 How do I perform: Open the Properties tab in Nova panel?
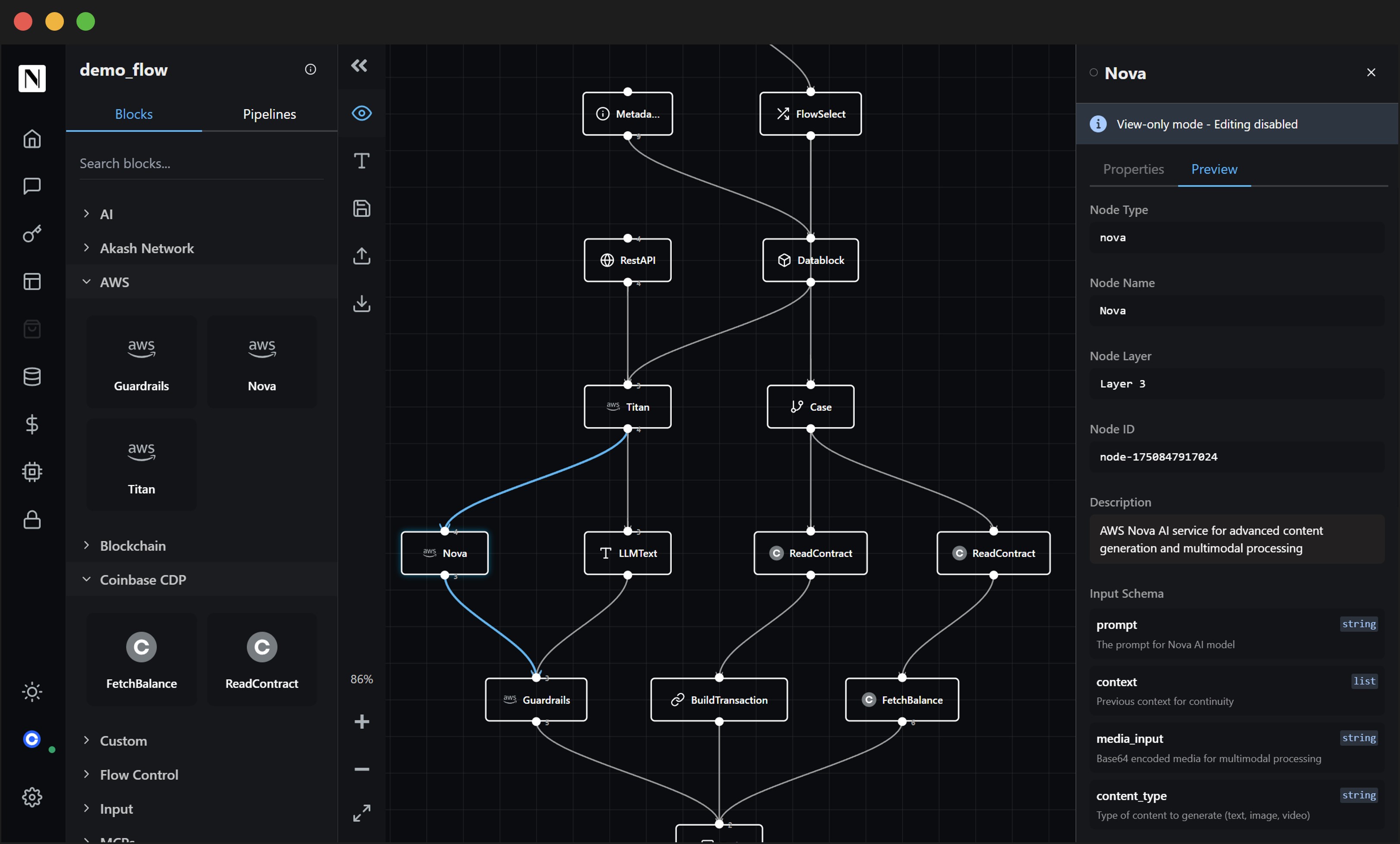(1134, 169)
